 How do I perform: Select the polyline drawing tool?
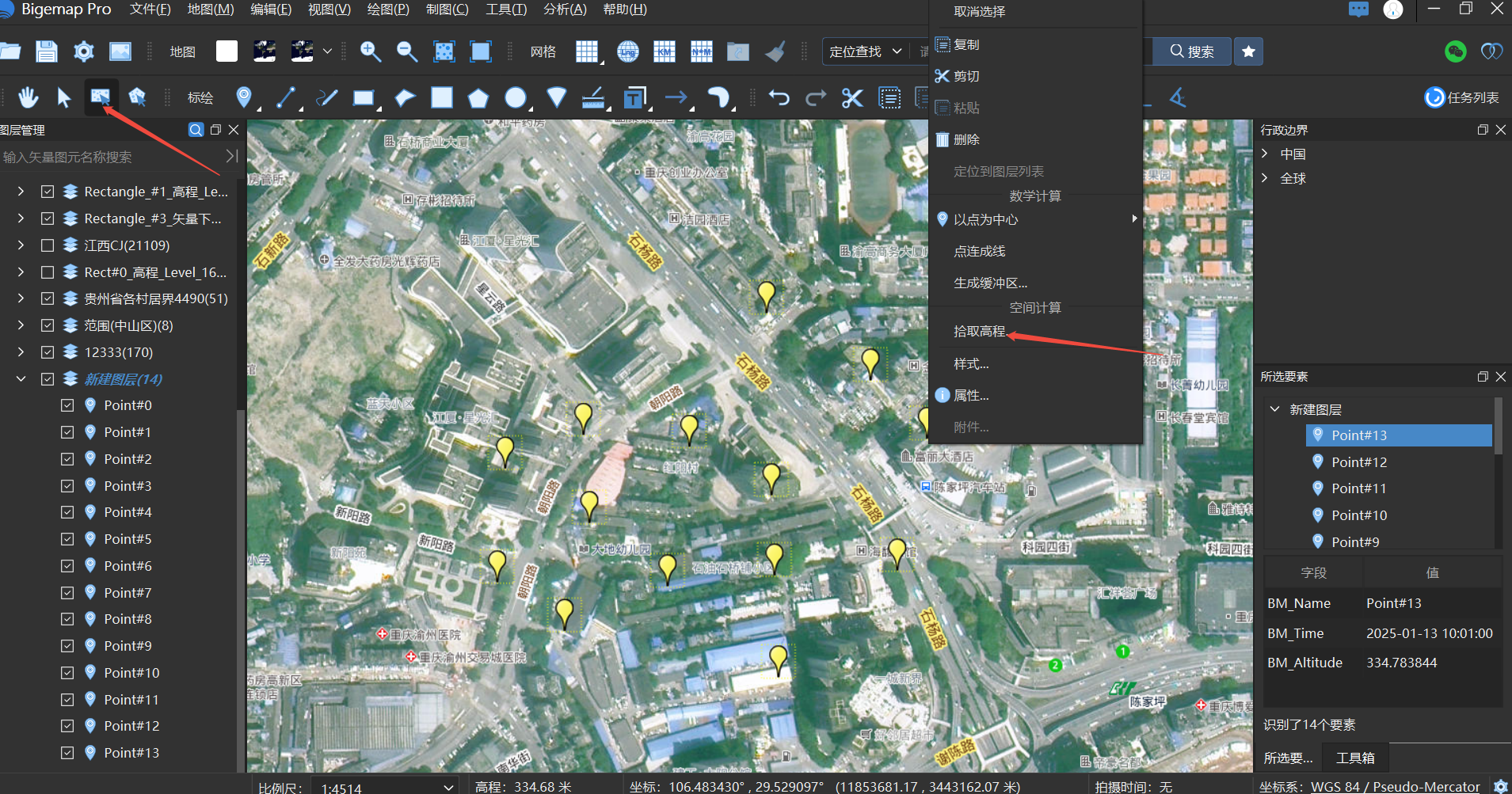pyautogui.click(x=285, y=97)
